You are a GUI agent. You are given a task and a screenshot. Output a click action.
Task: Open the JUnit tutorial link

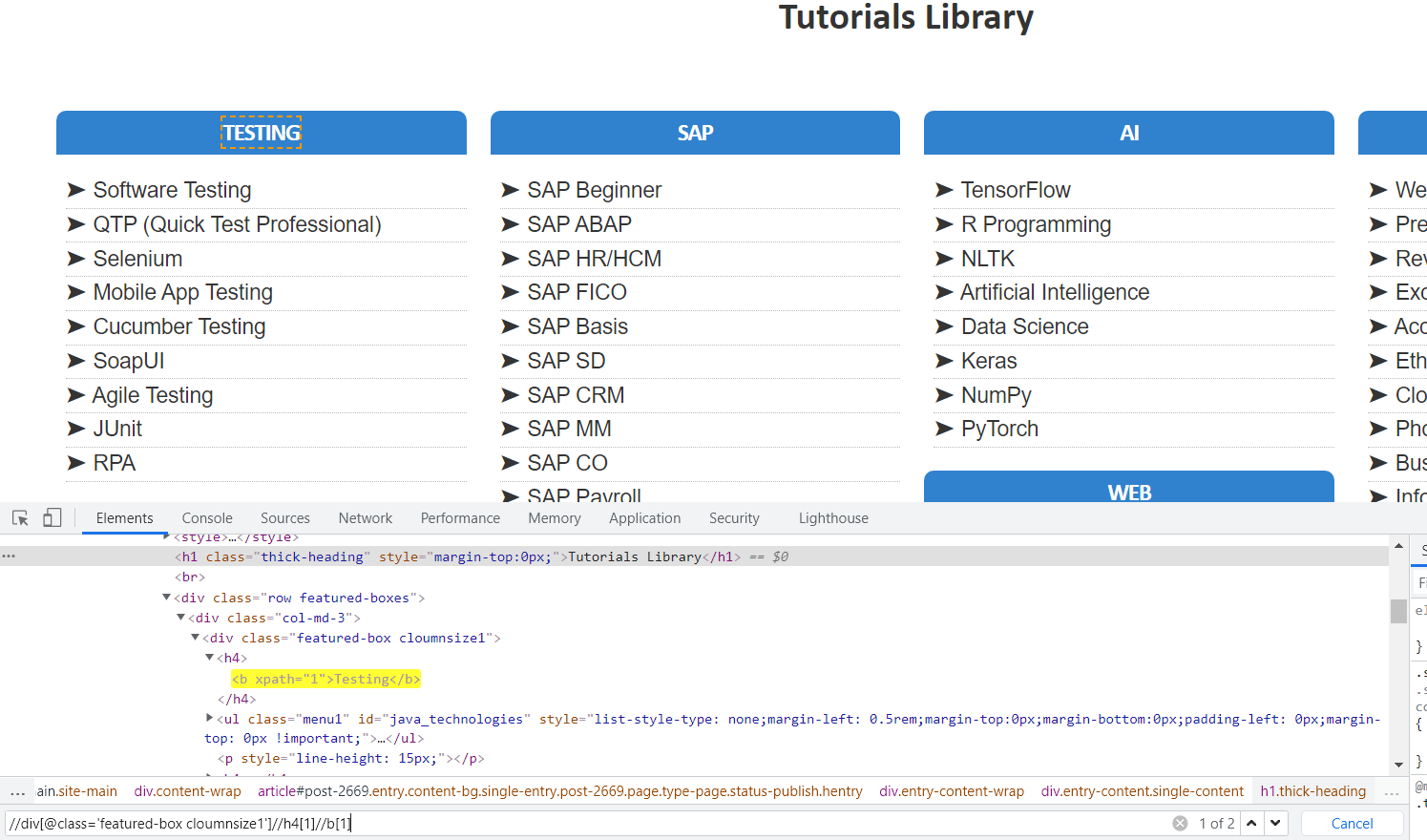point(117,429)
